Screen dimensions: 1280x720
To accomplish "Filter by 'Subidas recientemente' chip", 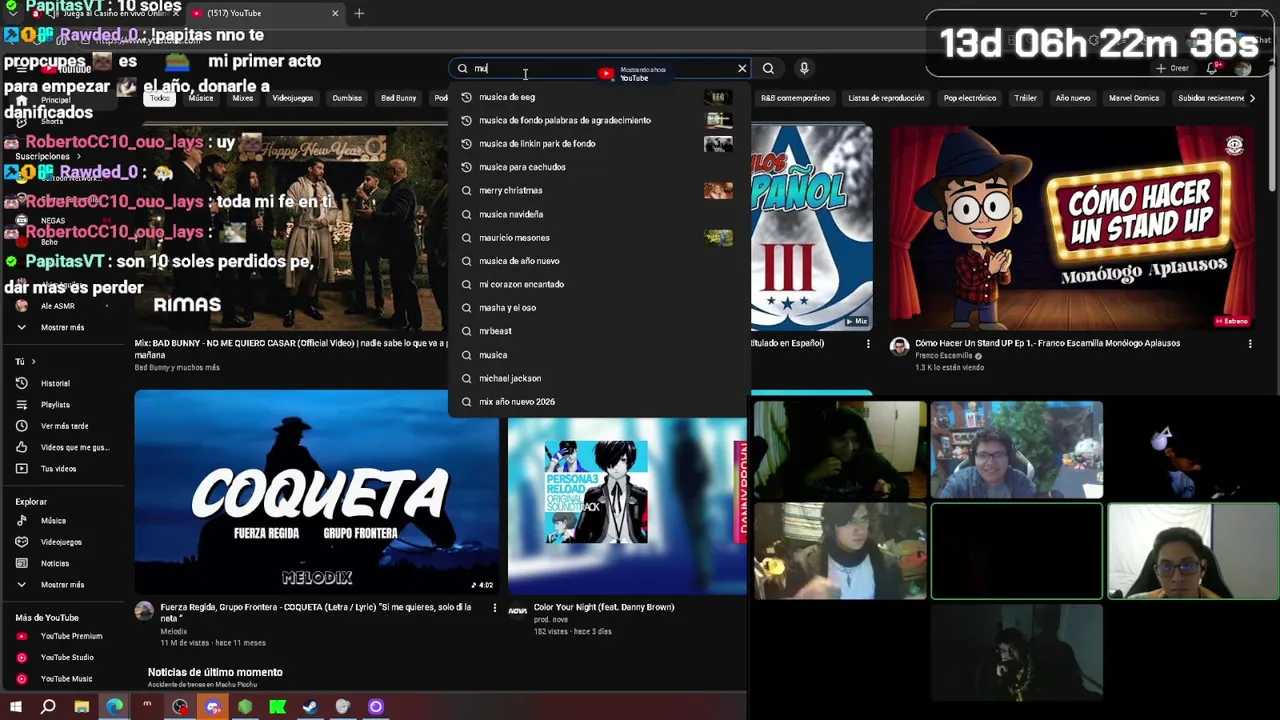I will [x=1211, y=98].
